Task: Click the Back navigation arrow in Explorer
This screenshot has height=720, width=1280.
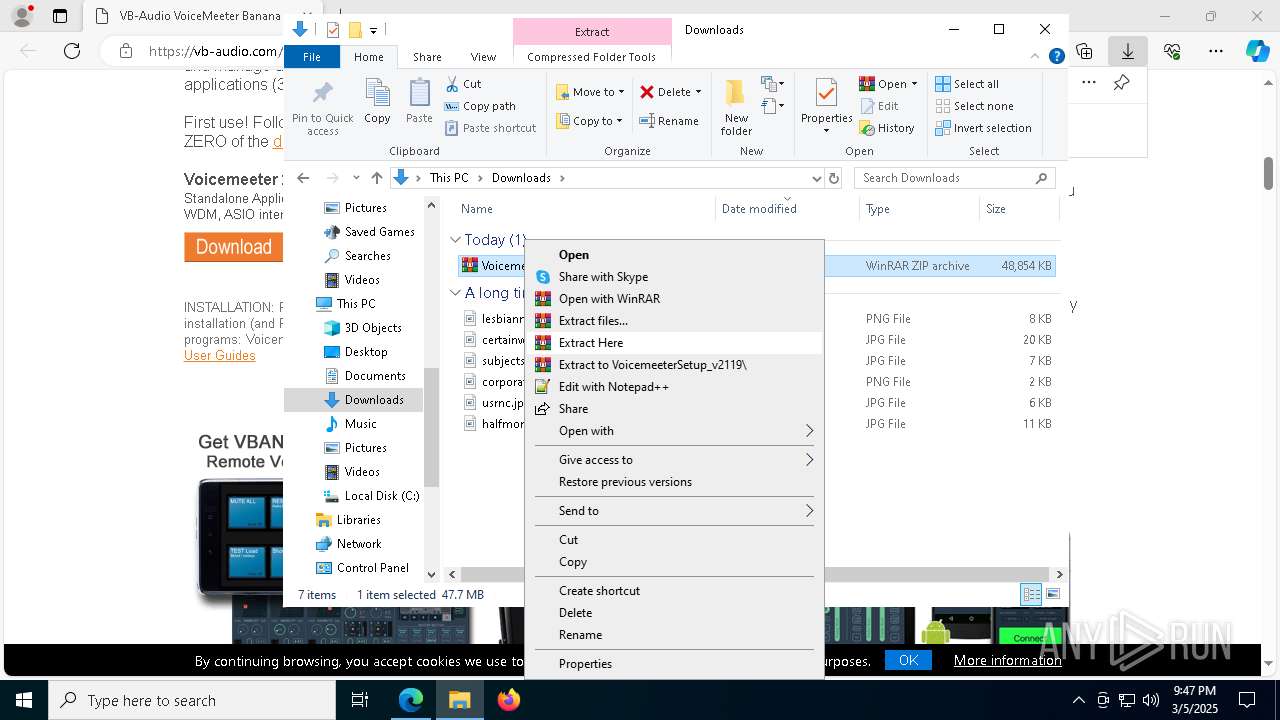Action: (x=303, y=178)
